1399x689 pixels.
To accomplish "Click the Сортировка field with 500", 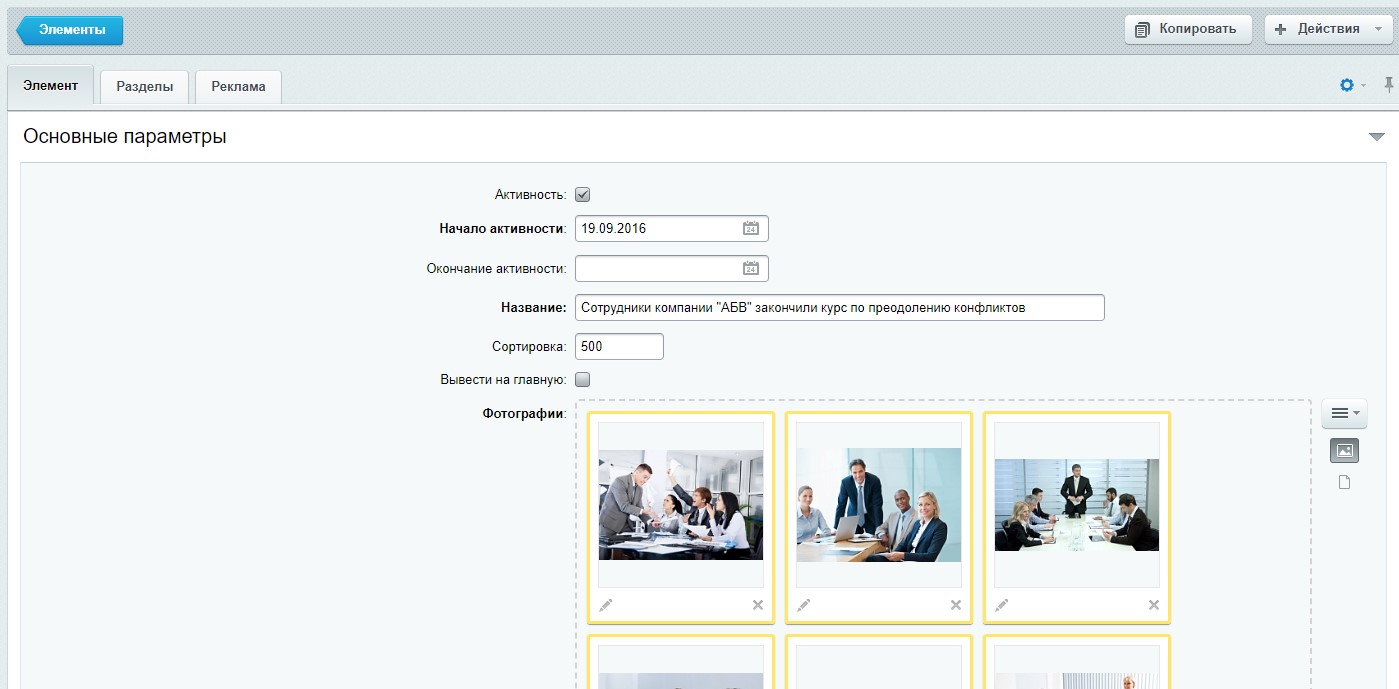I will (x=619, y=347).
